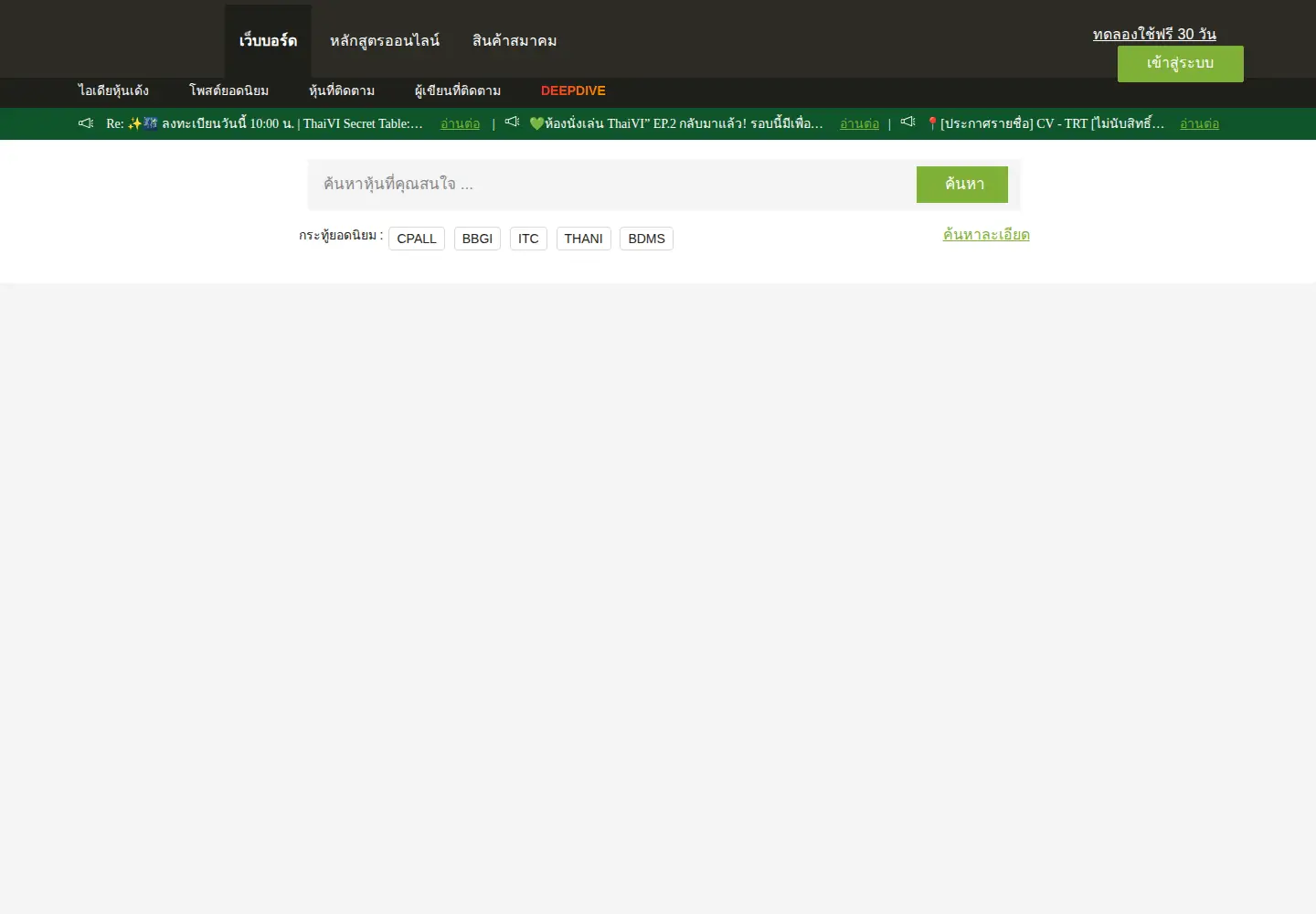1316x914 pixels.
Task: Go to โพสต์ยอดนิยม submenu
Action: [x=229, y=90]
